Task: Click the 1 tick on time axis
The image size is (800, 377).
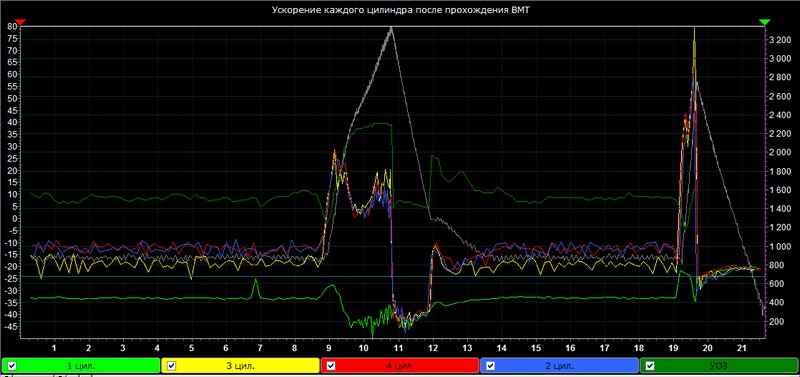Action: (x=54, y=348)
